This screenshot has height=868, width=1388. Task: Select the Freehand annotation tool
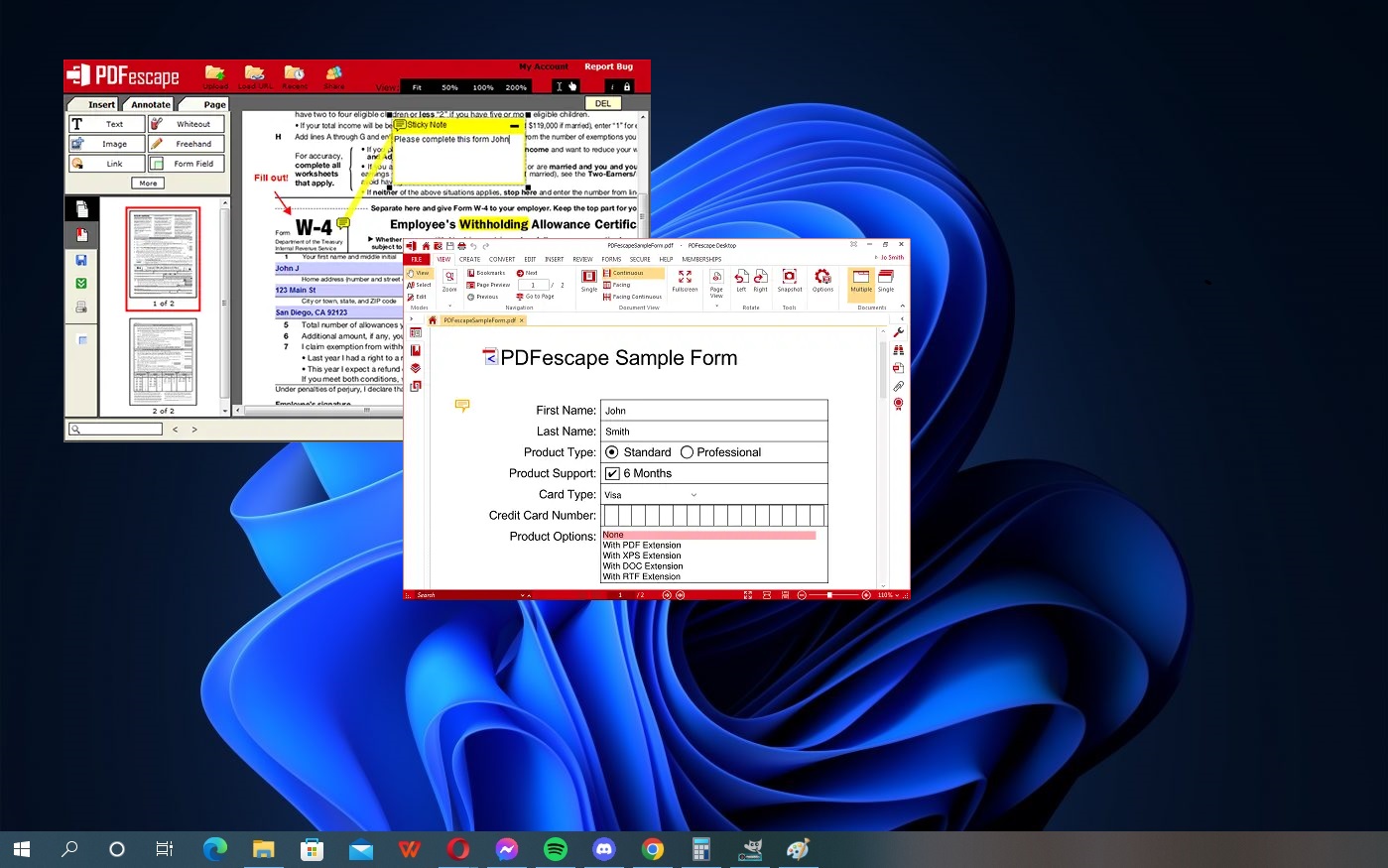click(186, 143)
